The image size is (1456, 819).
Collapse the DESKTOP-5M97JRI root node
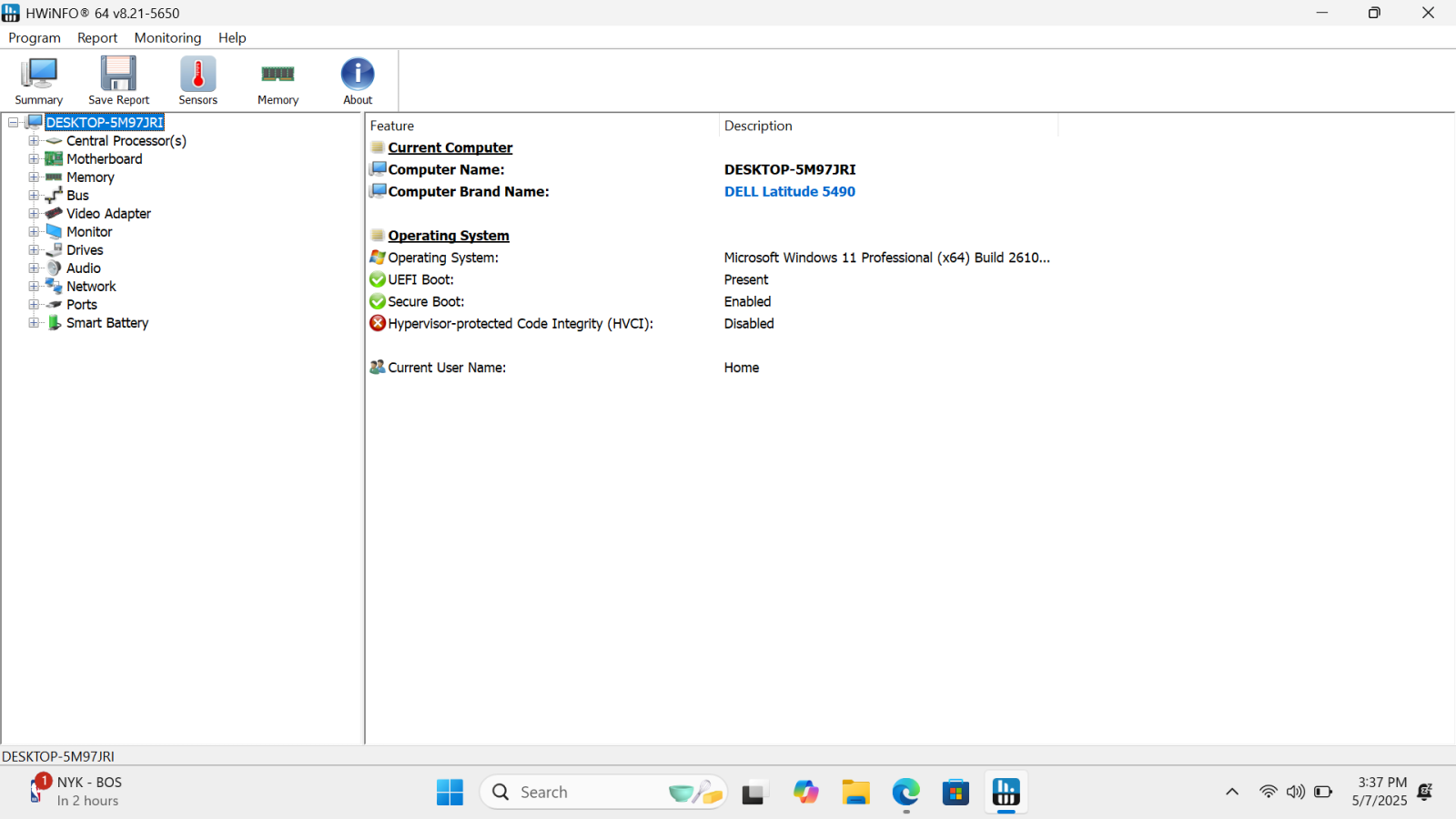(14, 123)
